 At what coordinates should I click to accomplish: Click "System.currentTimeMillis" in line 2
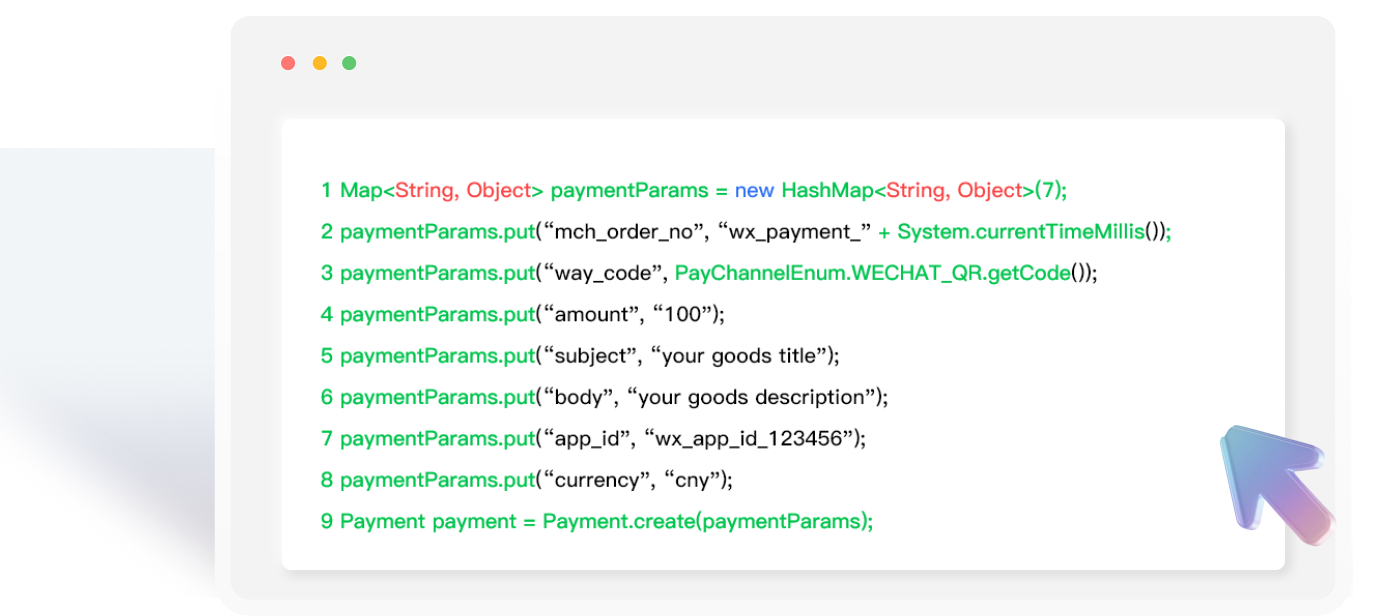click(x=1020, y=232)
